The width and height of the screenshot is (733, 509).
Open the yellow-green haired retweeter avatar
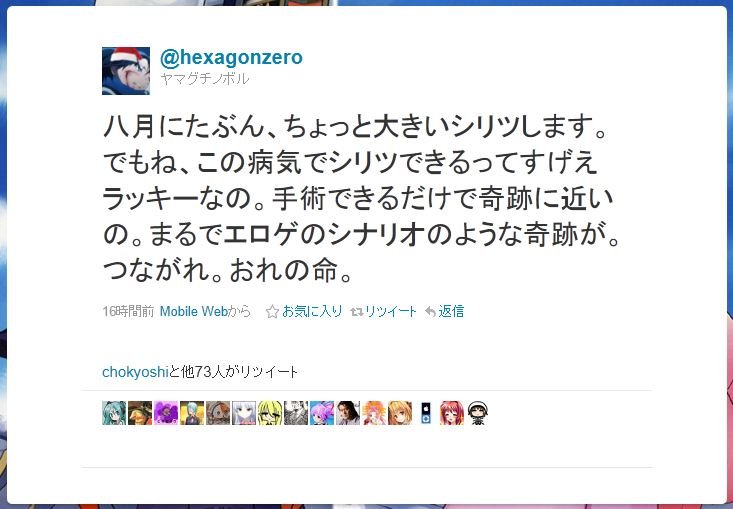[270, 413]
